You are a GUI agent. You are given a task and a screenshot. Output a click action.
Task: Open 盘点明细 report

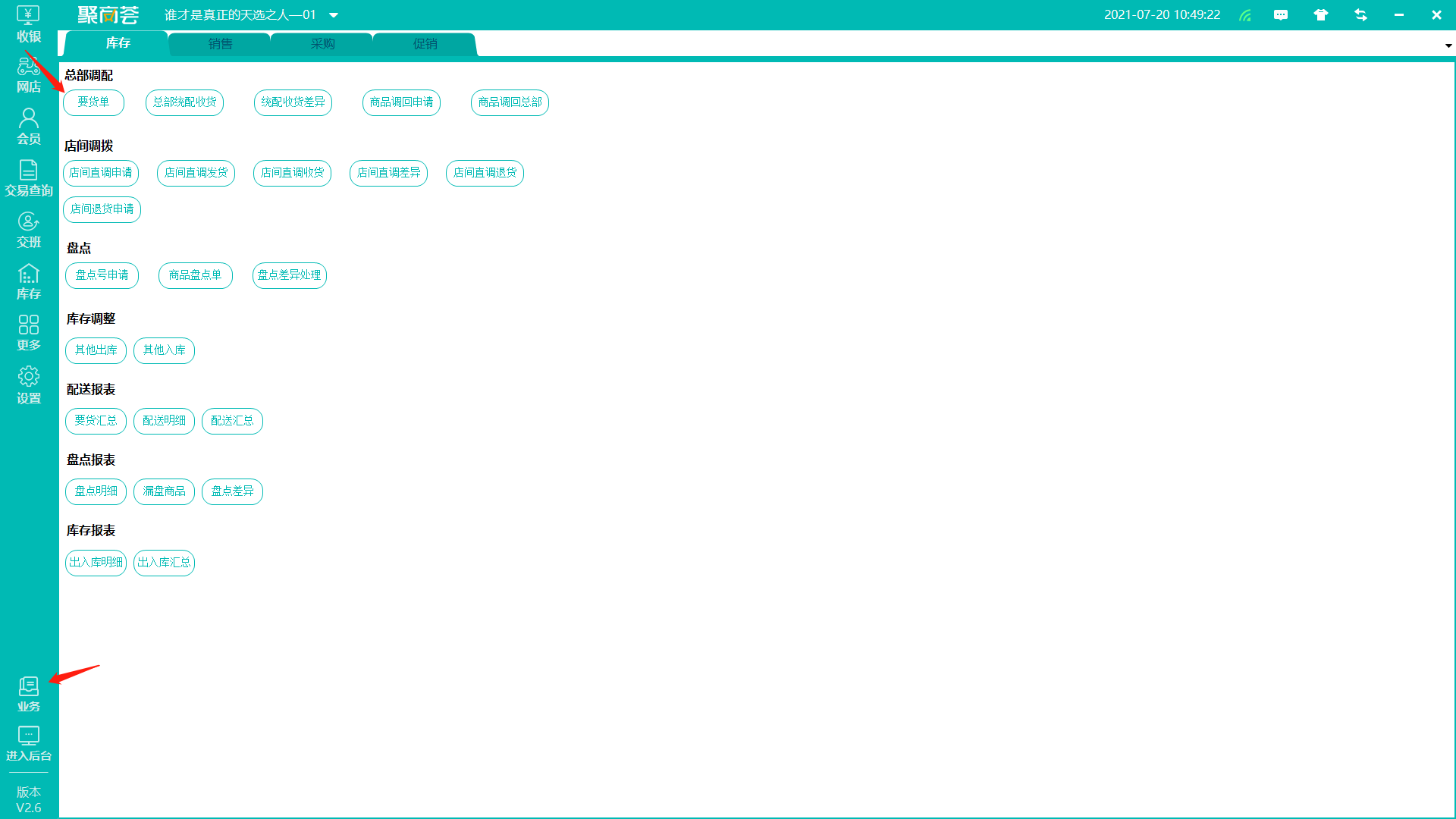96,491
